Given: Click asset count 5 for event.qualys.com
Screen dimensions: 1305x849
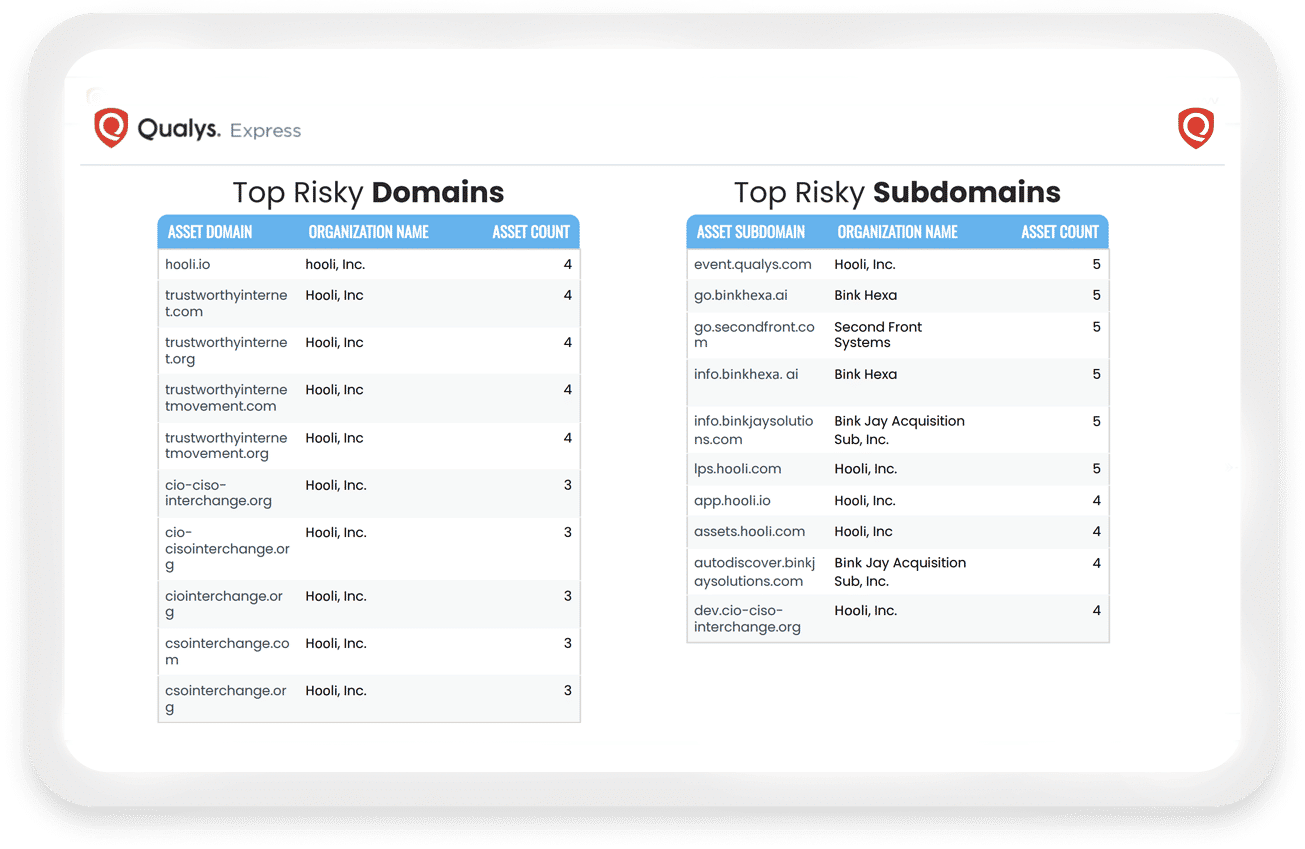Looking at the screenshot, I should pos(1097,265).
